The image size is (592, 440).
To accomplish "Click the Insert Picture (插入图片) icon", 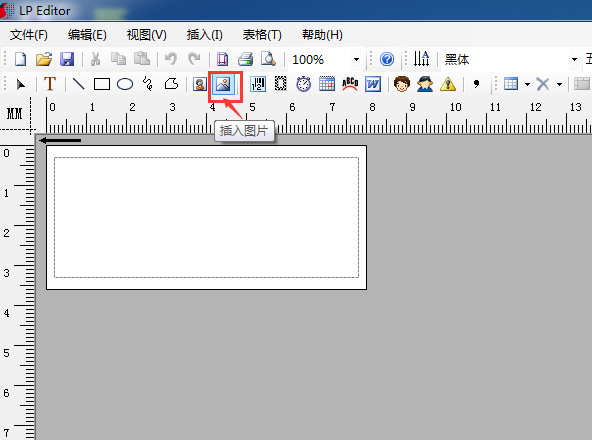I will click(x=223, y=84).
